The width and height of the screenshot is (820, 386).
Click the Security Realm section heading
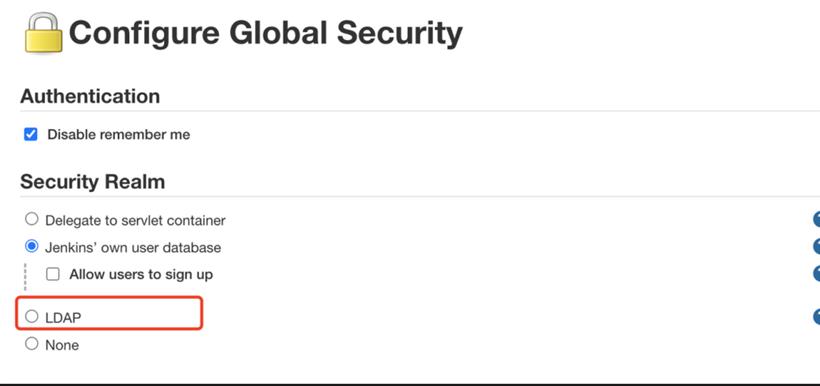pyautogui.click(x=93, y=181)
